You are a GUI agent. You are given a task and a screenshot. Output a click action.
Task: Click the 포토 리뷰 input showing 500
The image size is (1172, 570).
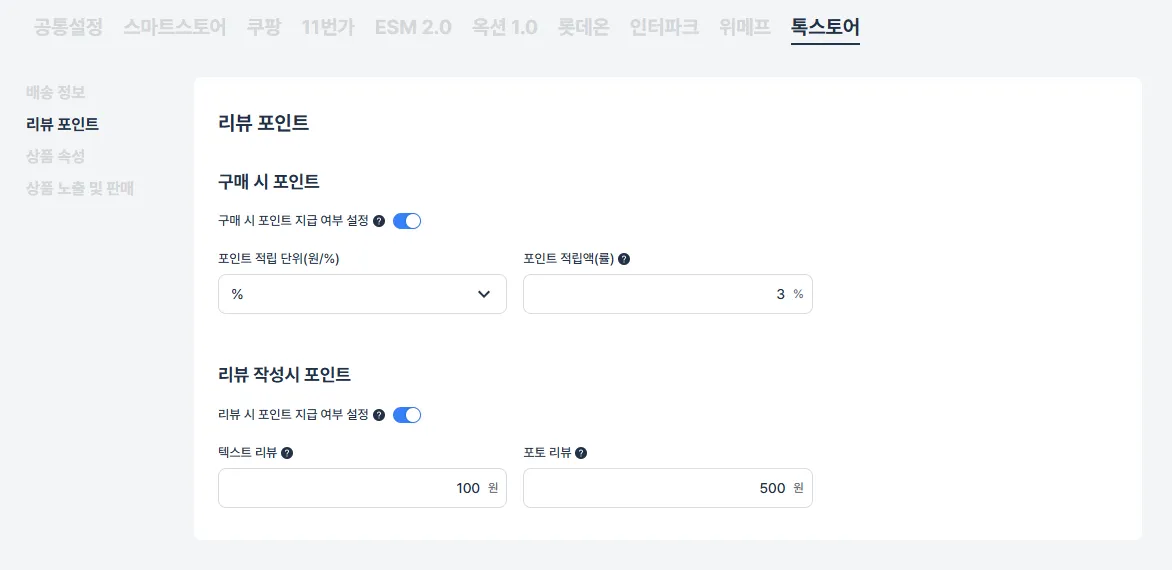pyautogui.click(x=667, y=488)
